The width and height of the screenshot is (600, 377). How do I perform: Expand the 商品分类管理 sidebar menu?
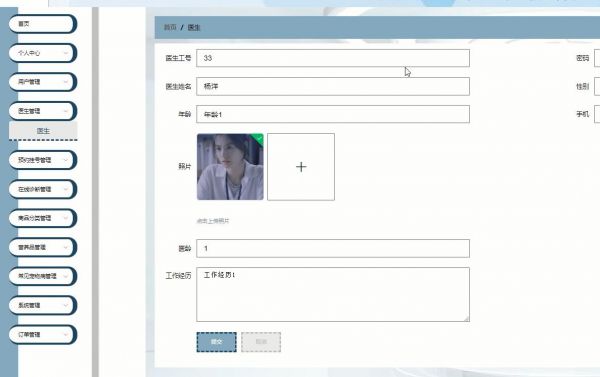click(x=42, y=218)
